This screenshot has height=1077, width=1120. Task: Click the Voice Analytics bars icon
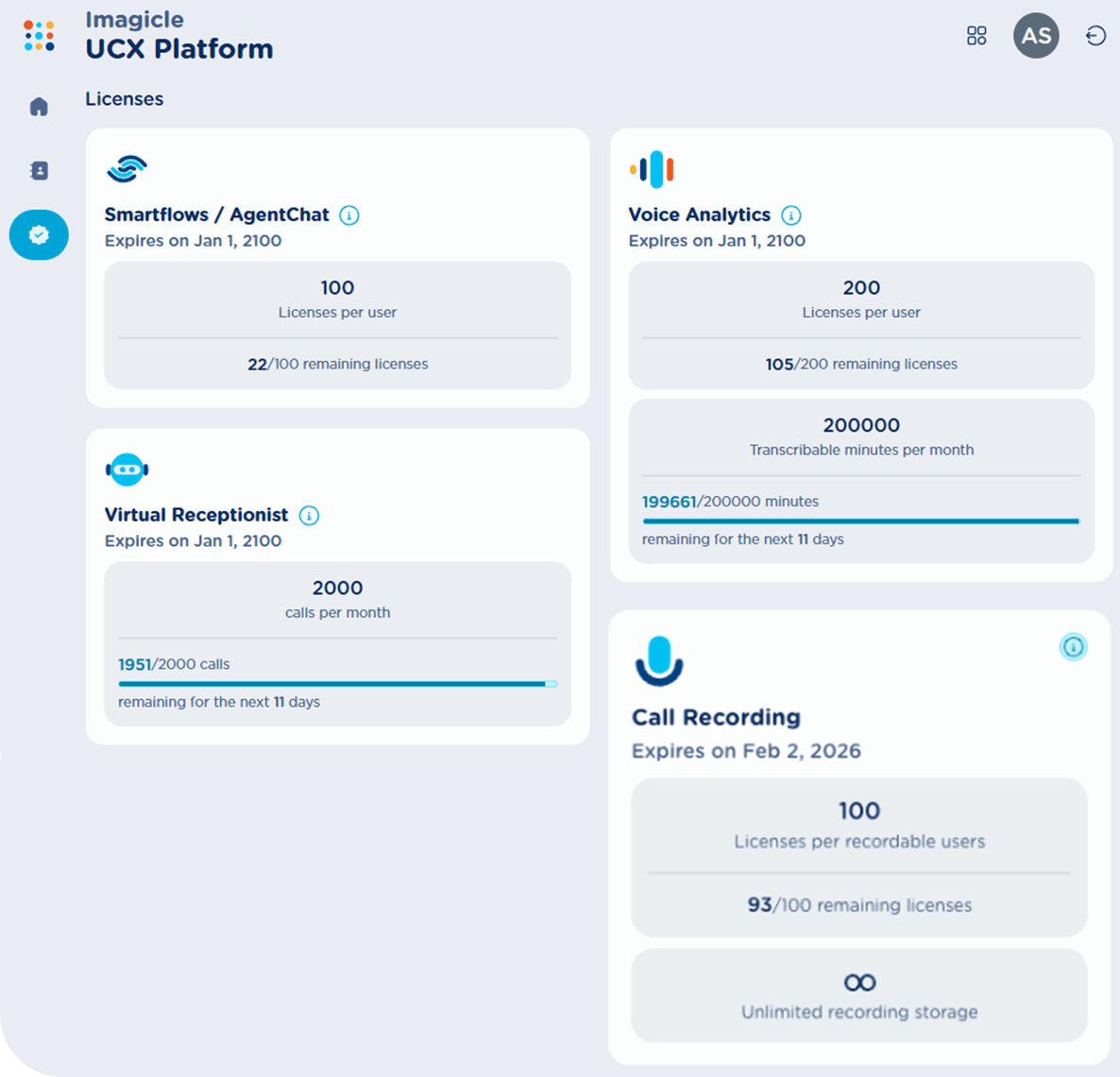coord(652,170)
